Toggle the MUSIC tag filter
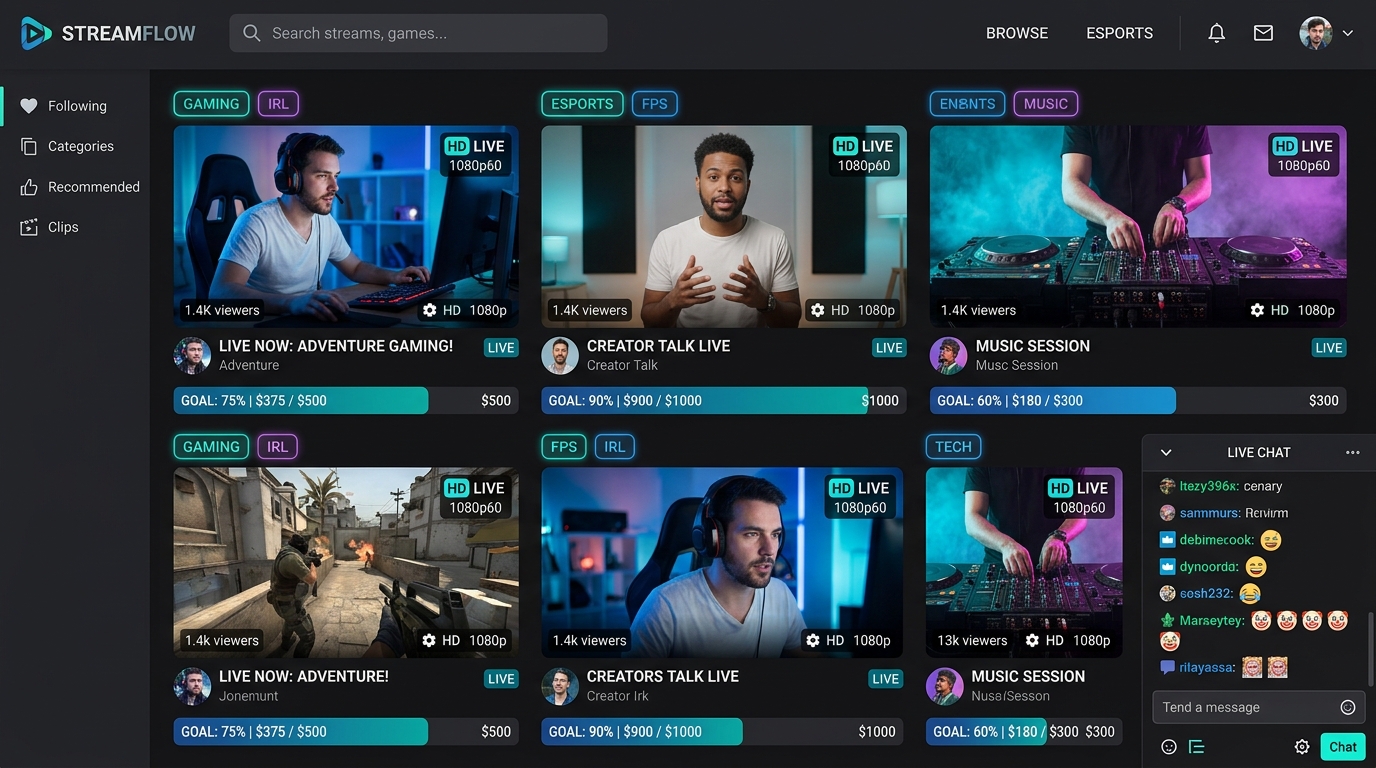The height and width of the screenshot is (768, 1376). (x=1045, y=104)
